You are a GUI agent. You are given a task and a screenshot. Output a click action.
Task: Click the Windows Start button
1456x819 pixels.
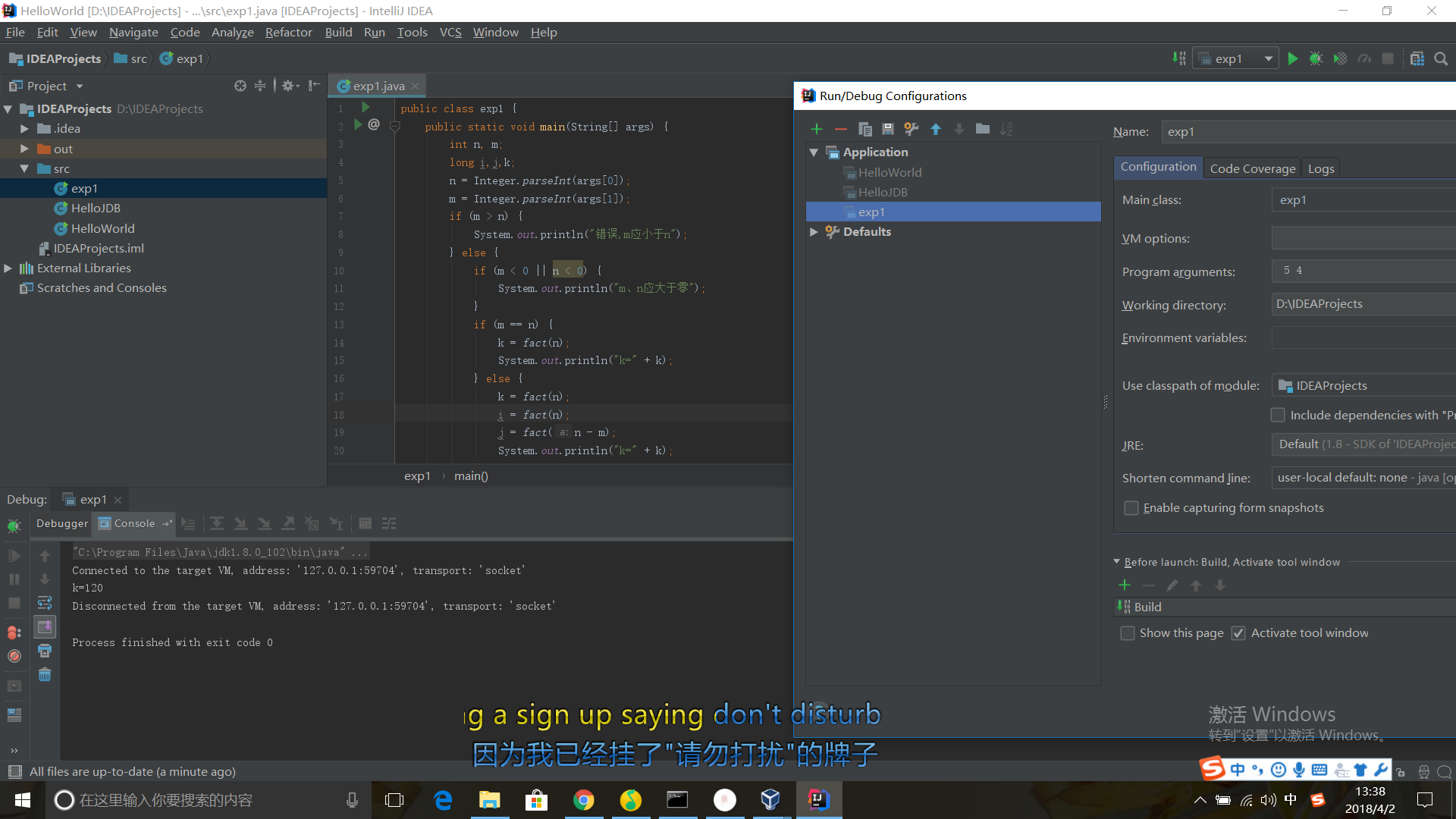[23, 800]
